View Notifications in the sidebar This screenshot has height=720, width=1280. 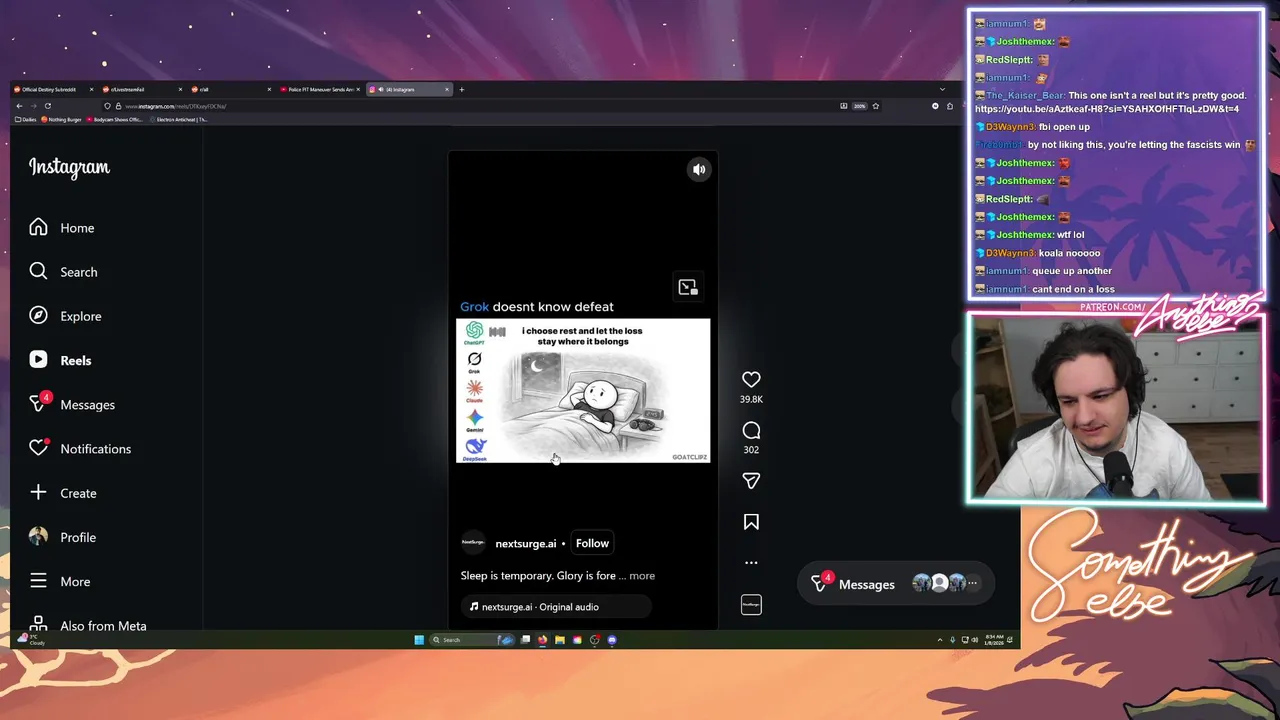[x=80, y=448]
